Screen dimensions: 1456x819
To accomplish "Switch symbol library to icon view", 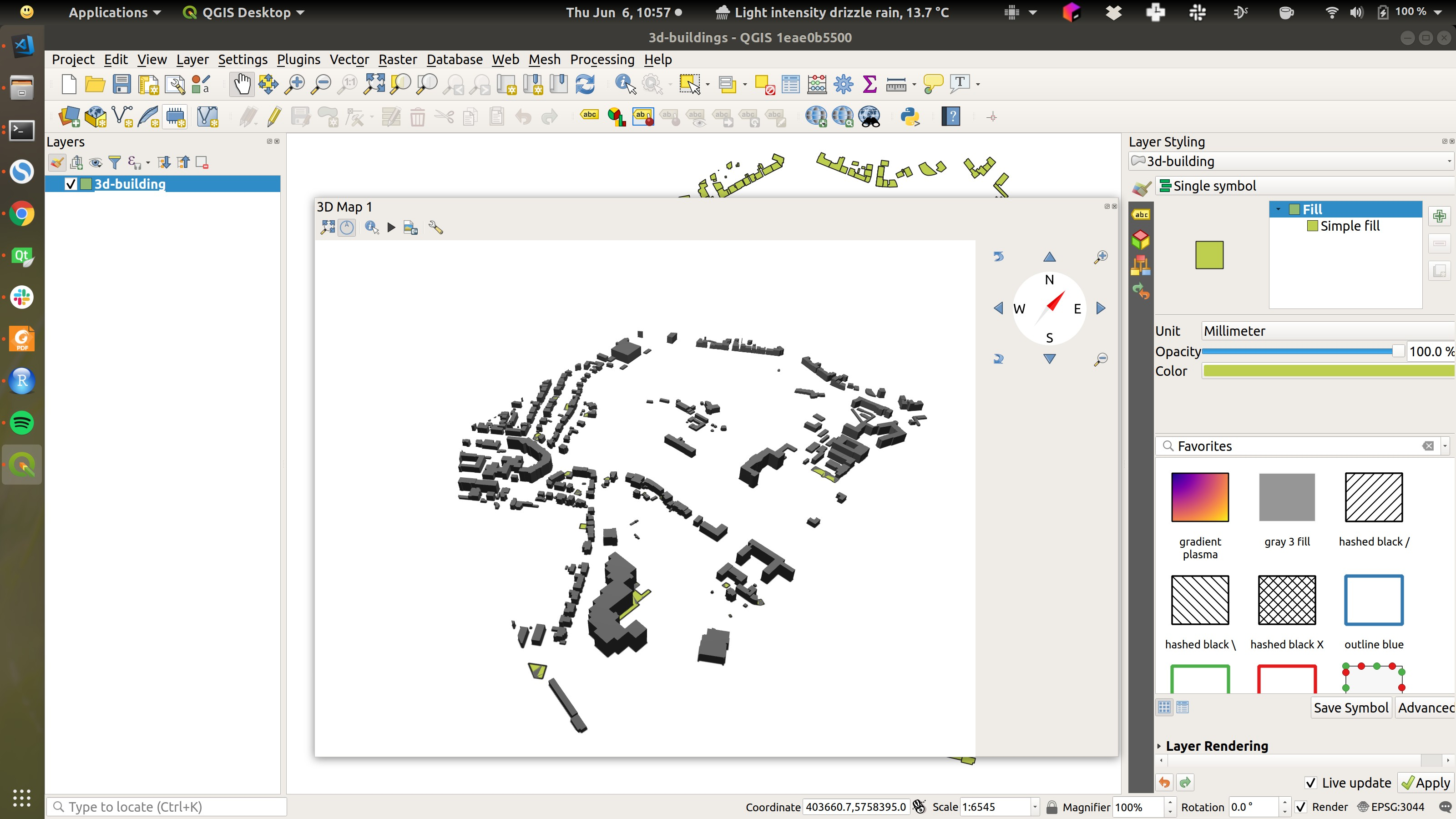I will [x=1164, y=708].
